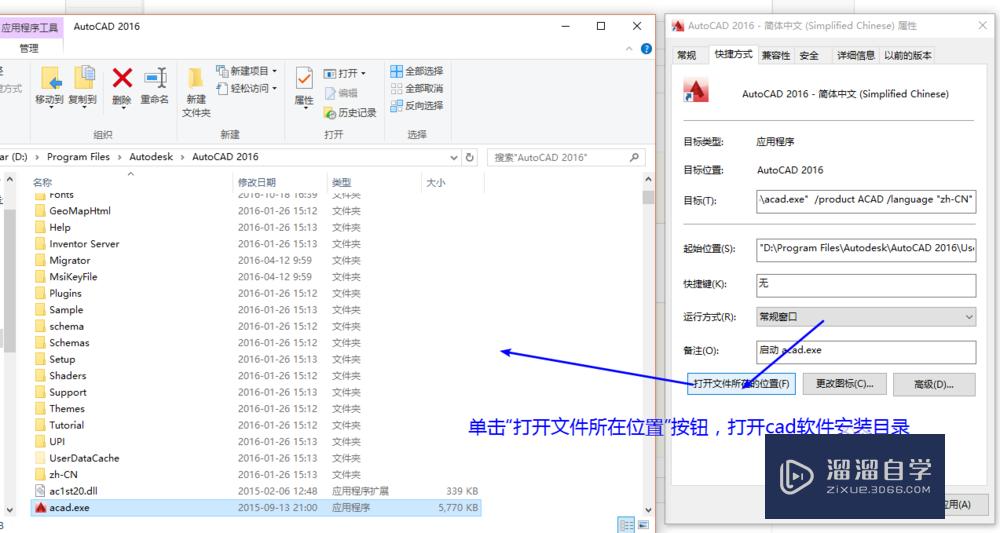The width and height of the screenshot is (1000, 533).
Task: Click the Start in (起始位置) input field
Action: point(866,249)
